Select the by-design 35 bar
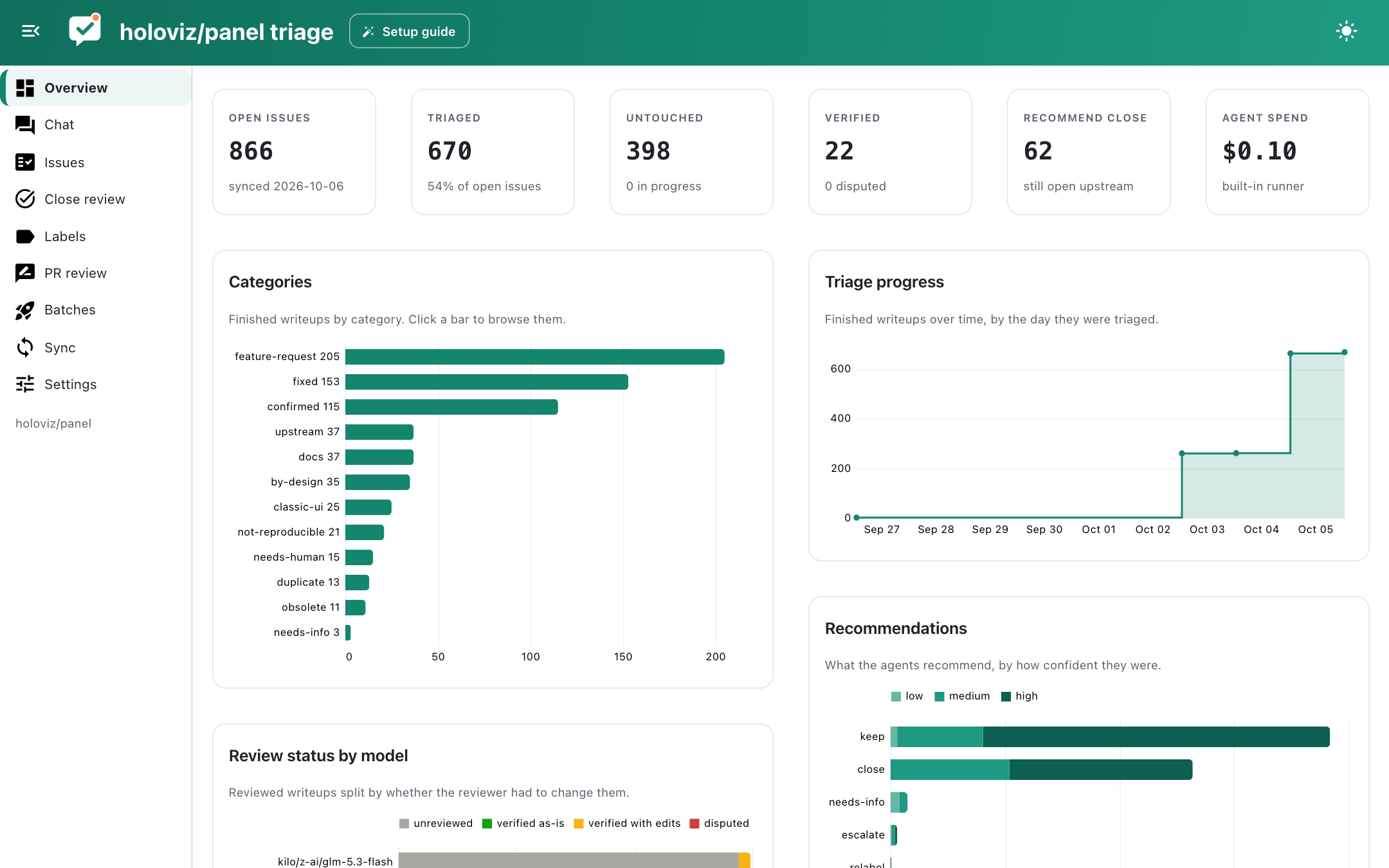 click(x=377, y=482)
